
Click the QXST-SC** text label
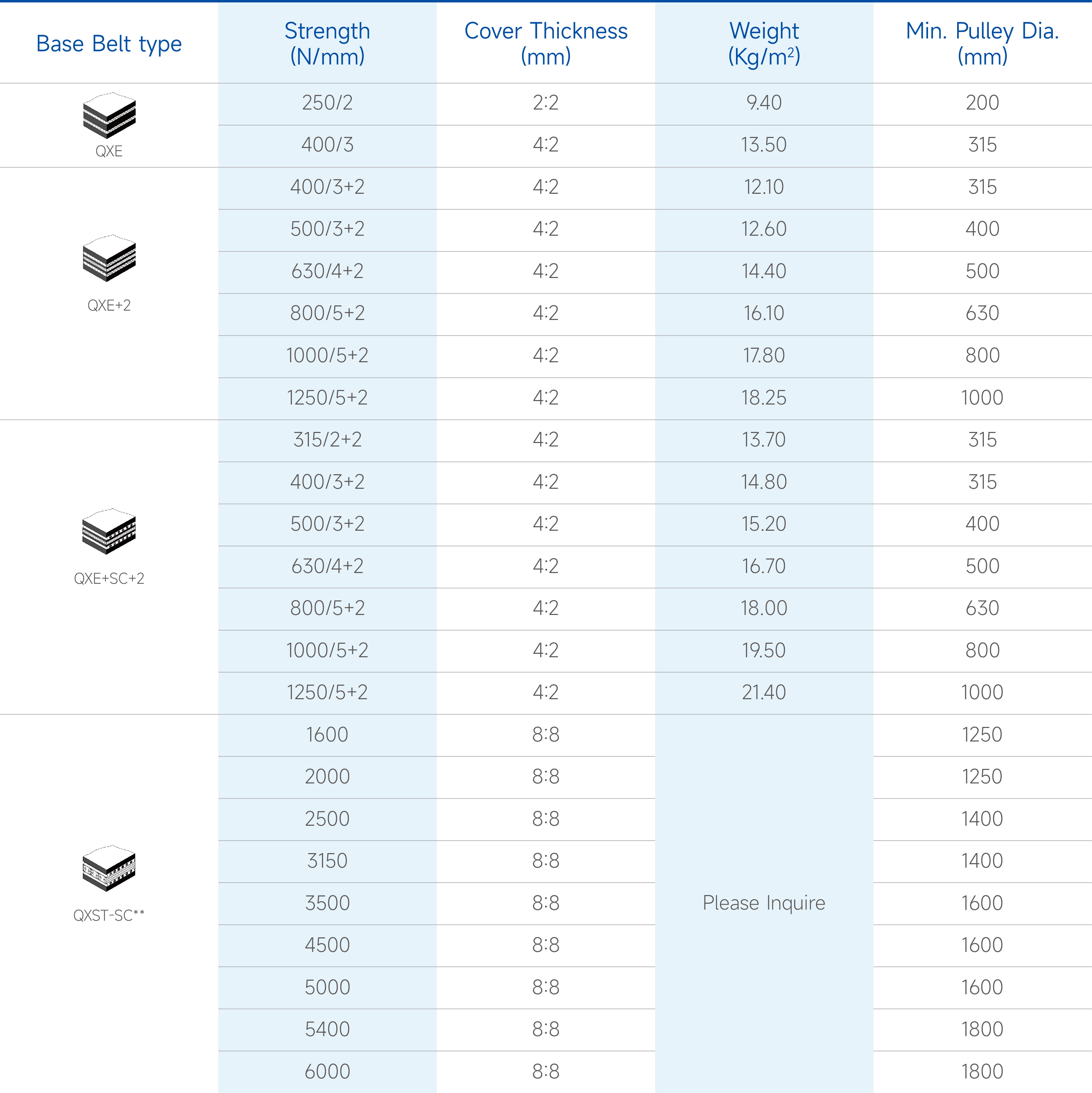tap(109, 916)
